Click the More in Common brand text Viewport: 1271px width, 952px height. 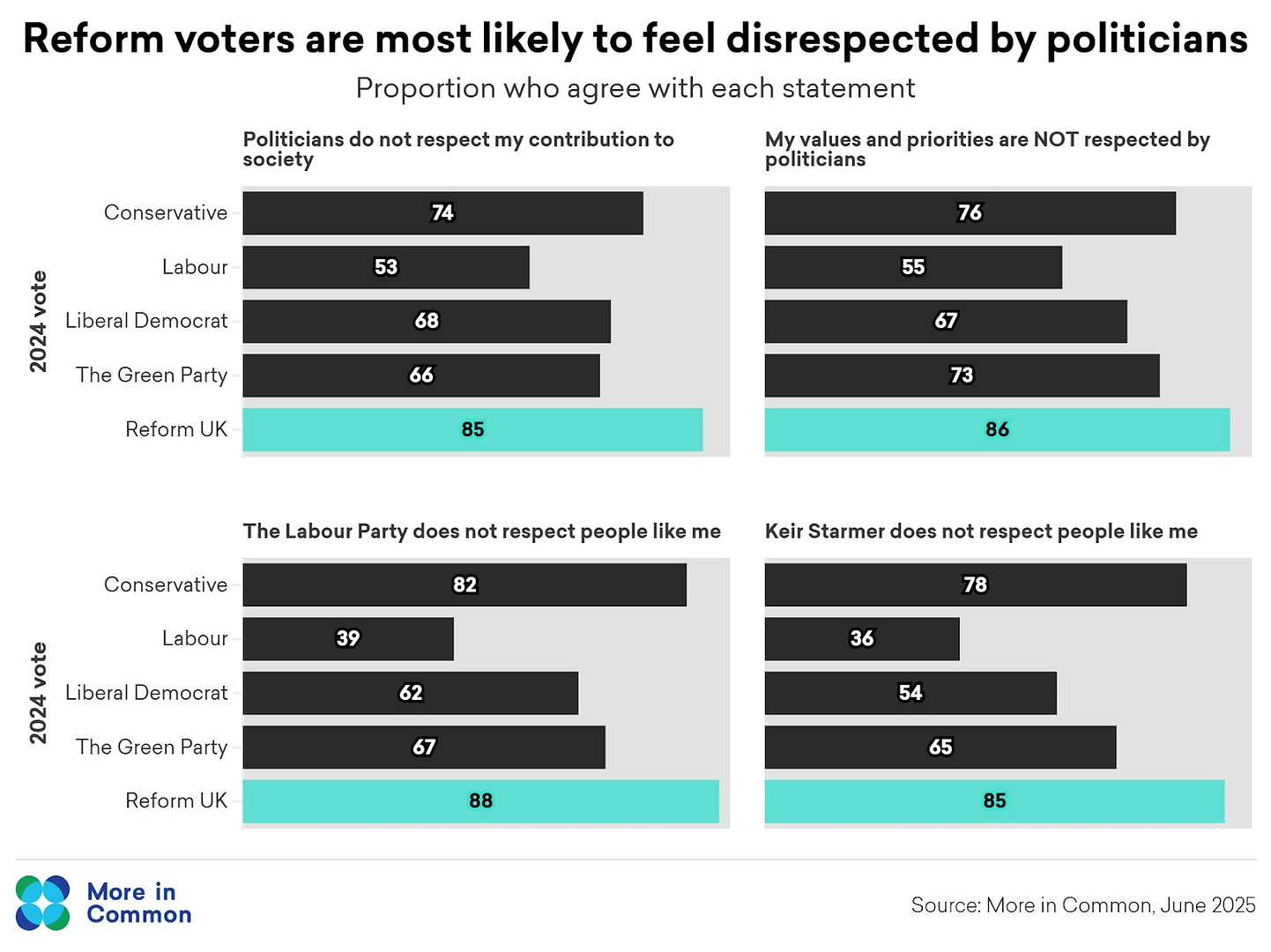click(138, 903)
